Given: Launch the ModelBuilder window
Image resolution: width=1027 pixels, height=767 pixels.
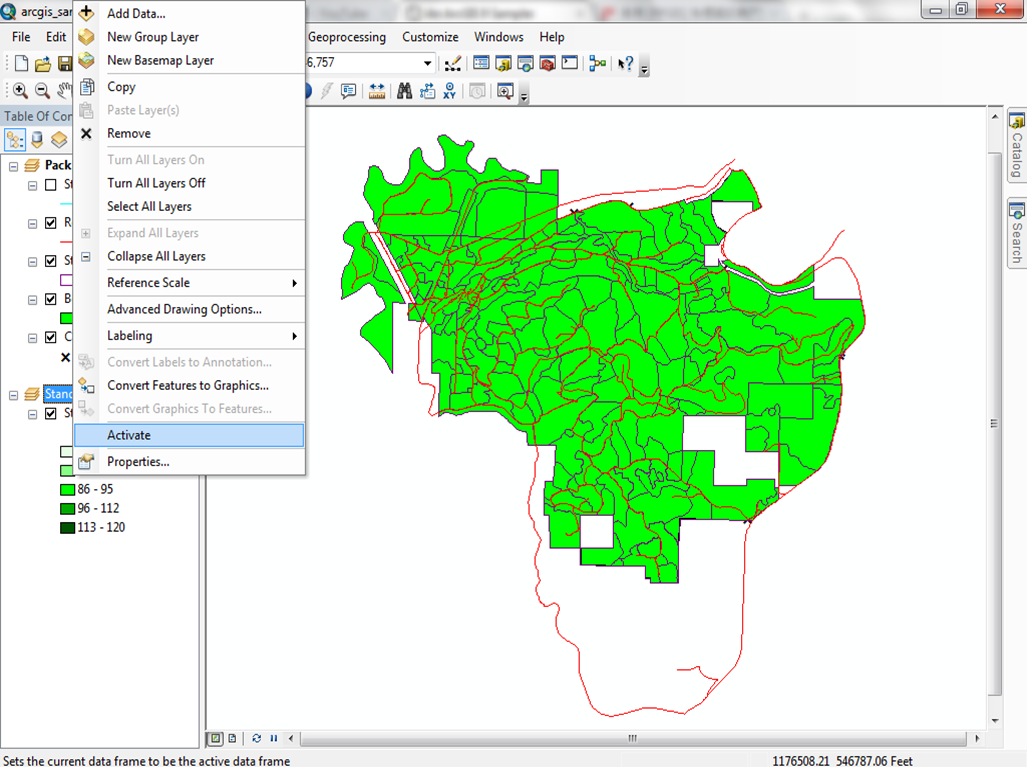Looking at the screenshot, I should [597, 64].
